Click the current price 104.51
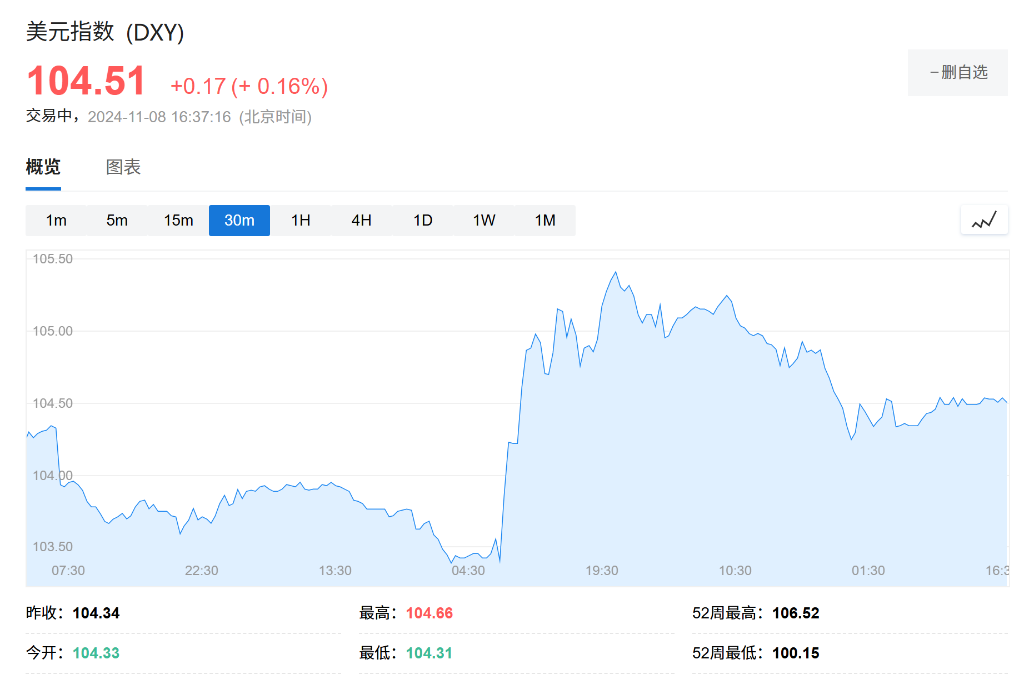 (86, 82)
